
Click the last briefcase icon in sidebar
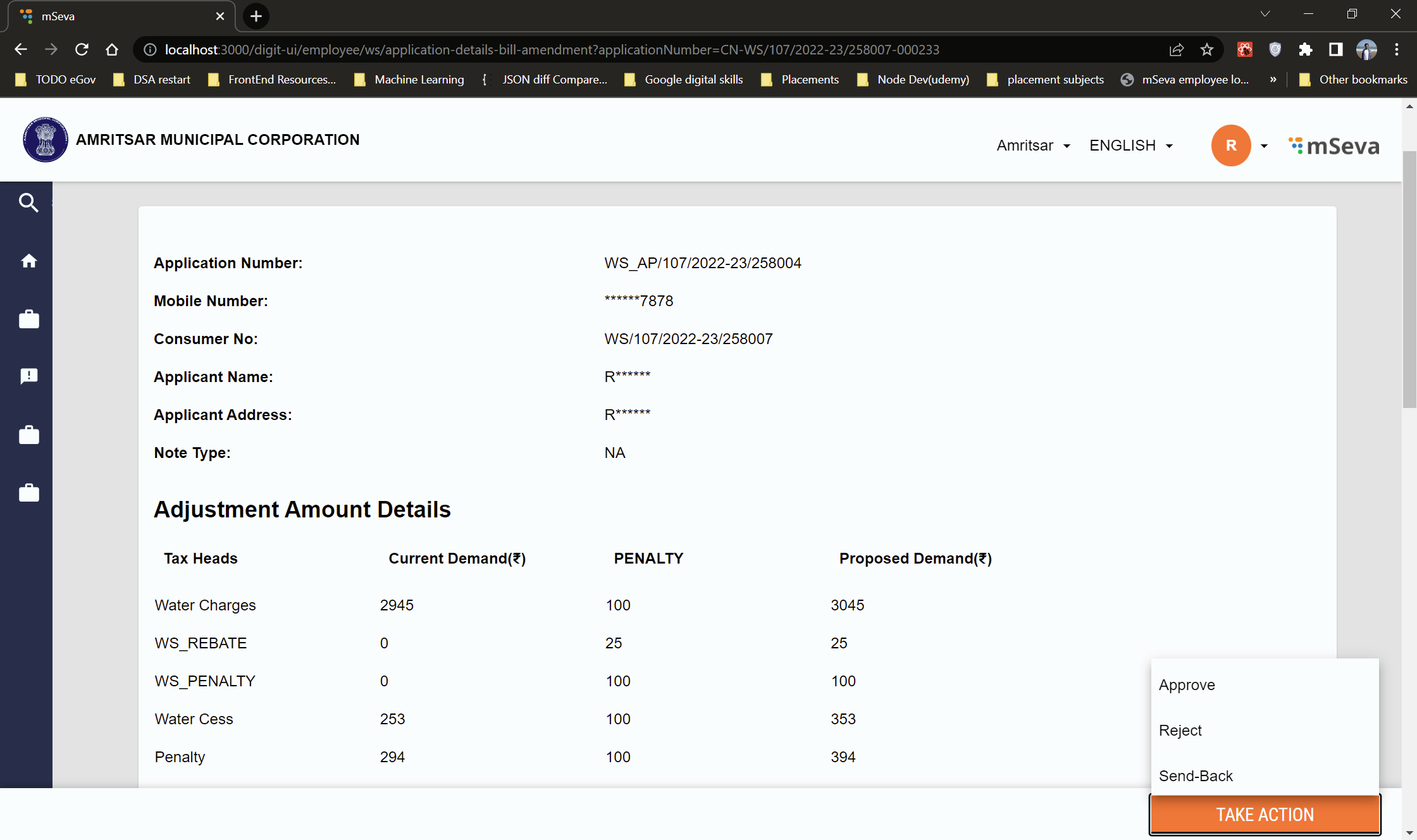(28, 493)
